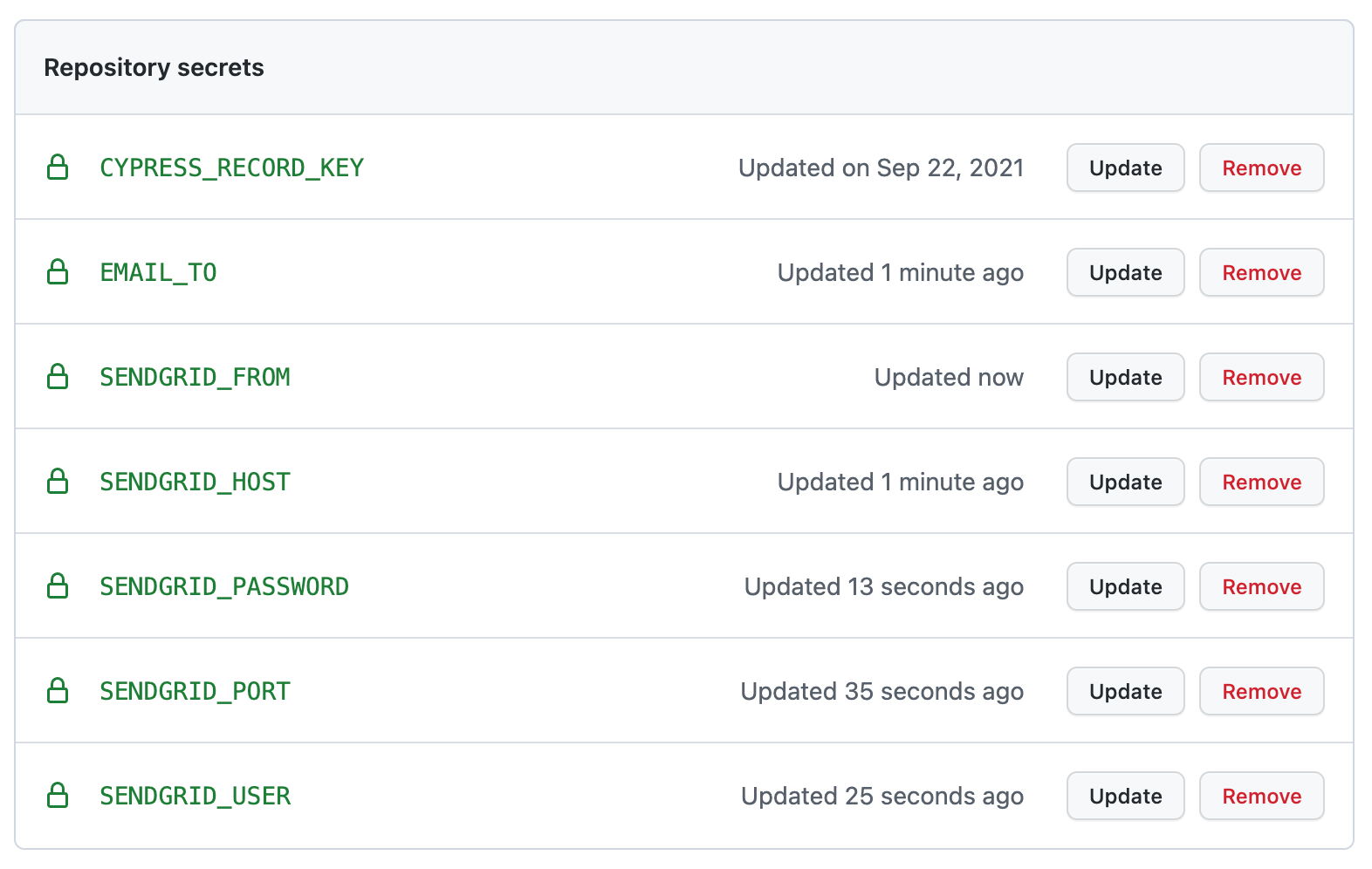Click the lock icon beside SENDGRID_USER

point(58,795)
